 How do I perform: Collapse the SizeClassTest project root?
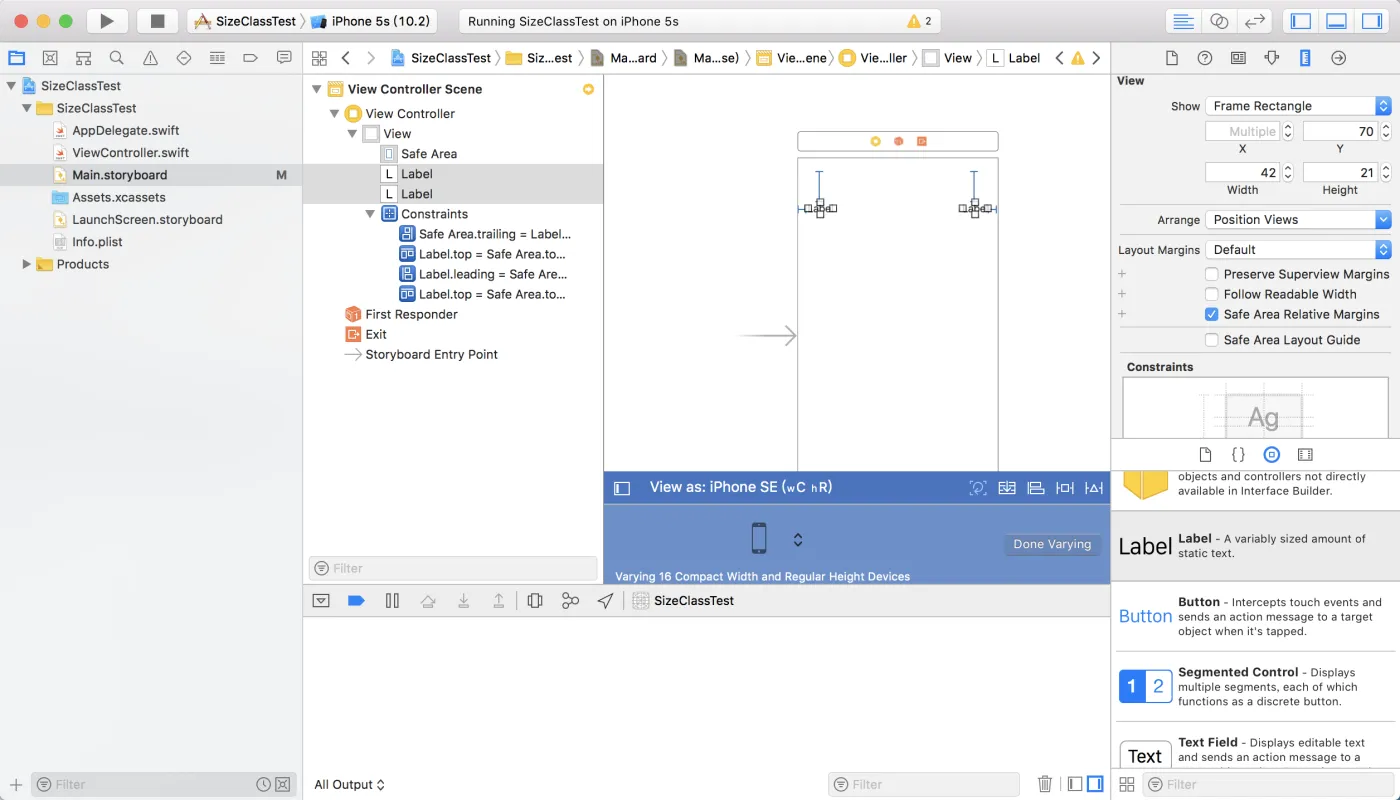point(11,86)
